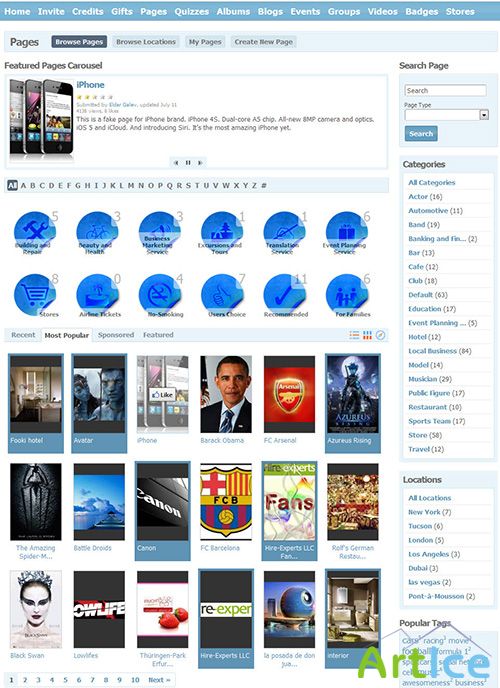Select the Travel (12) category
The image size is (500, 688).
(x=426, y=449)
